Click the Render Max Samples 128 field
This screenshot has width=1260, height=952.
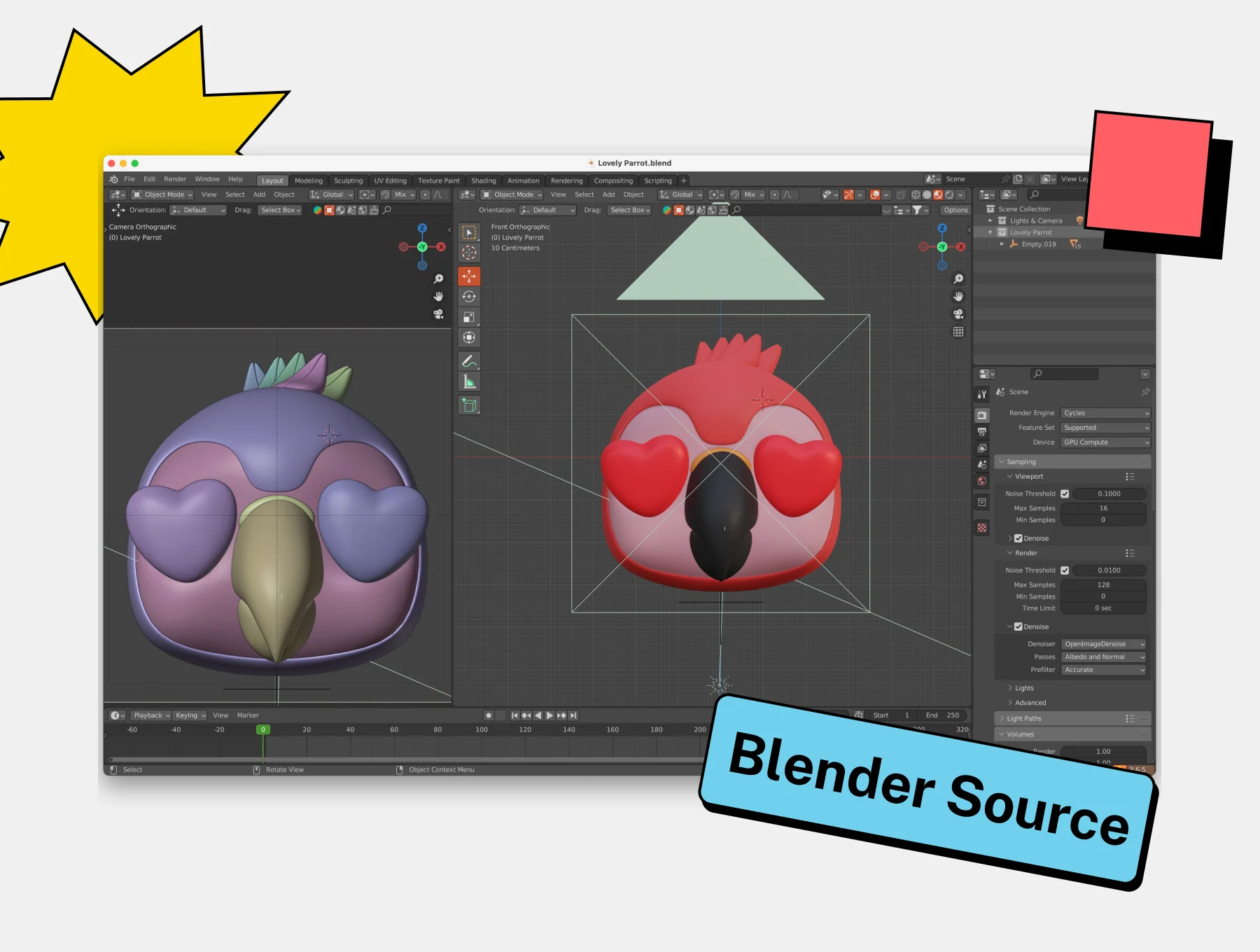[x=1103, y=585]
